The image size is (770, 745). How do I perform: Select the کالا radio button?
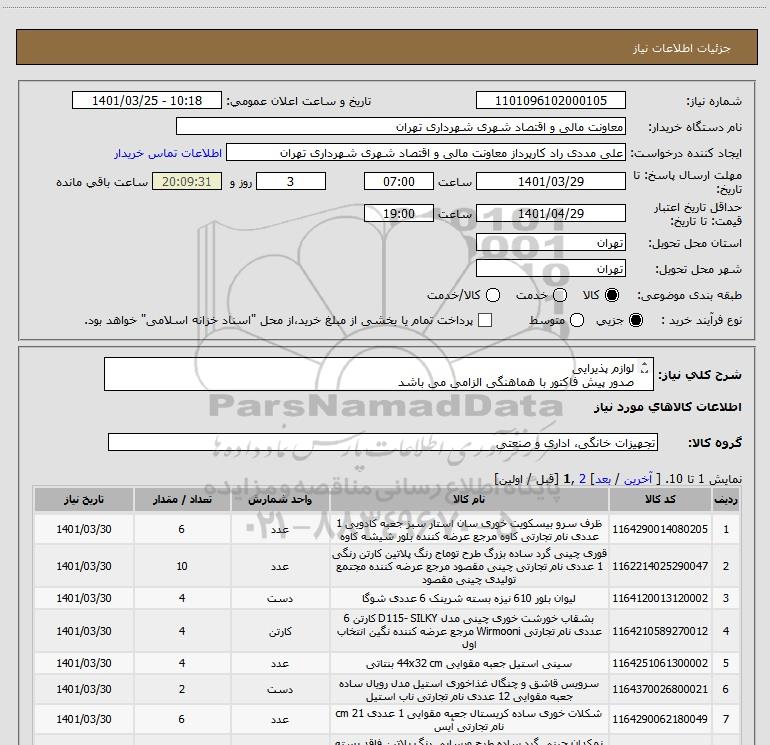(x=612, y=295)
